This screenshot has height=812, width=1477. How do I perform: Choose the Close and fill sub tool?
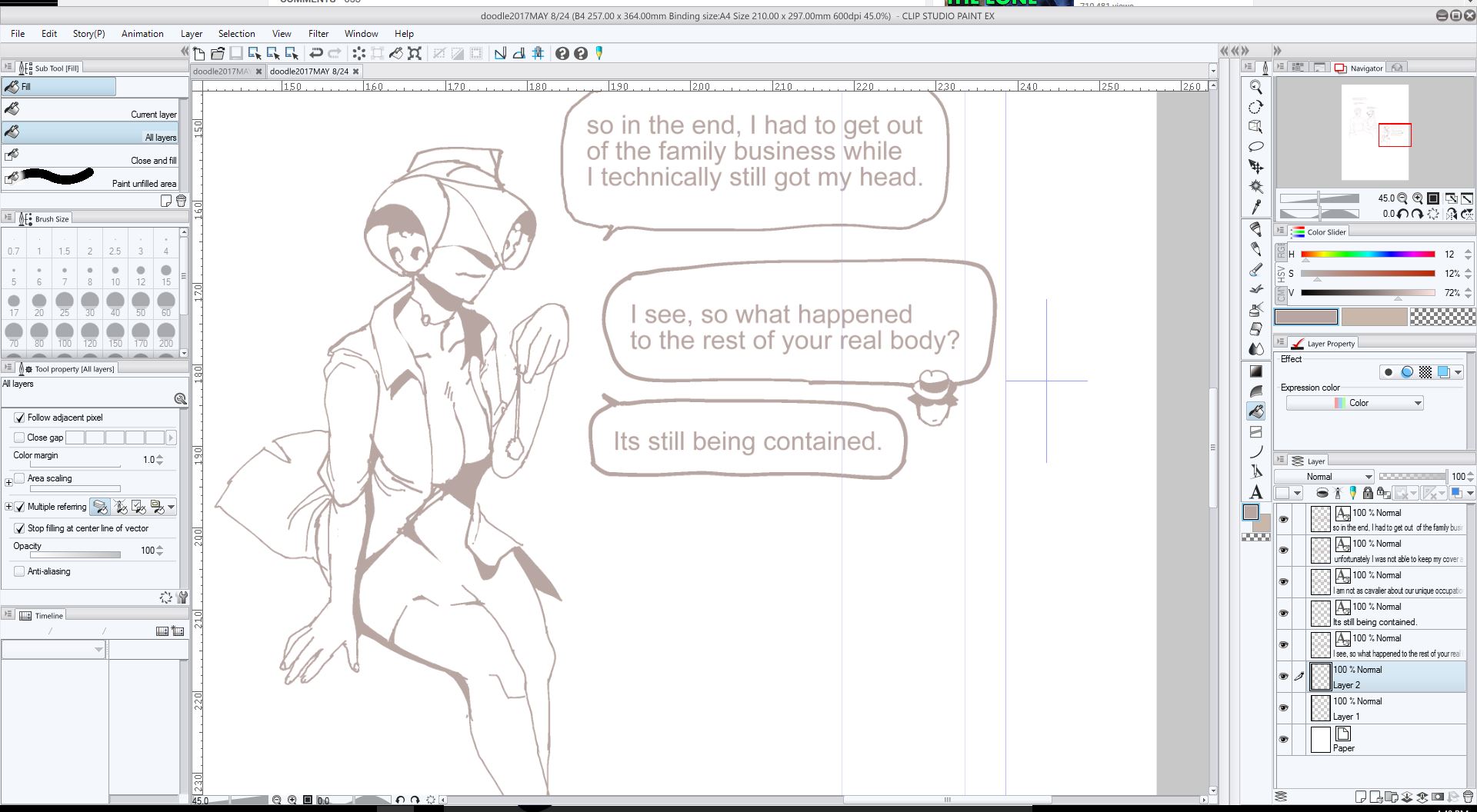pyautogui.click(x=91, y=155)
